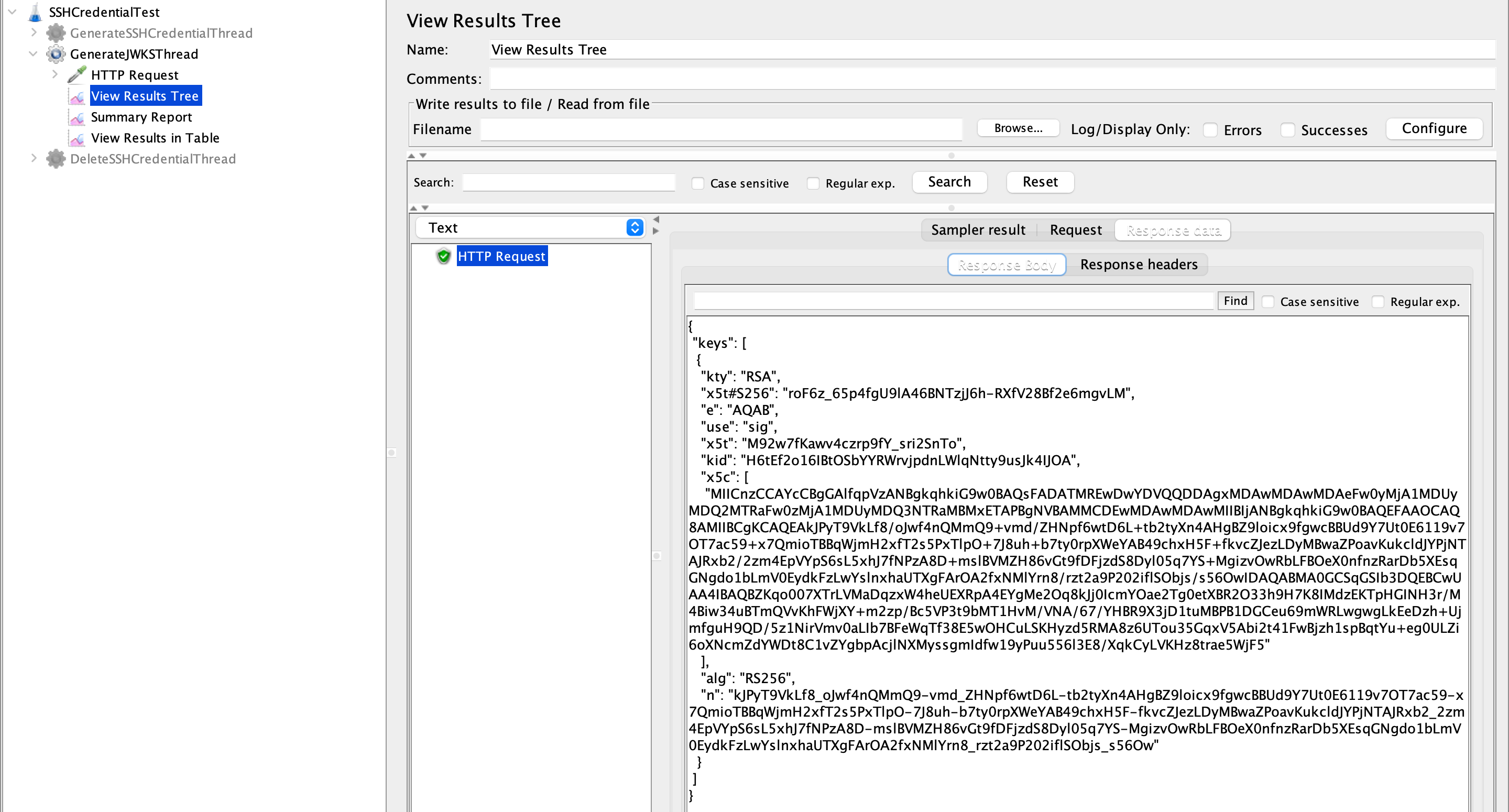Click the SSHCredentialTest test plan flask icon
This screenshot has width=1509, height=812.
(x=35, y=12)
